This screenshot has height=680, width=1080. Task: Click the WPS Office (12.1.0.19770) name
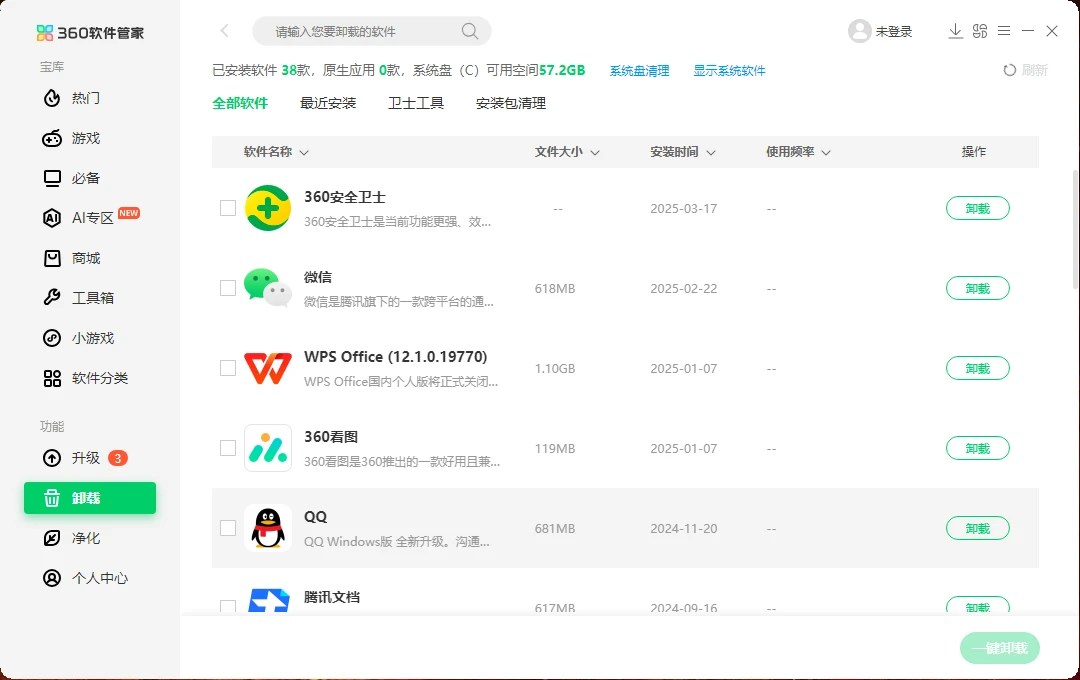[x=395, y=357]
